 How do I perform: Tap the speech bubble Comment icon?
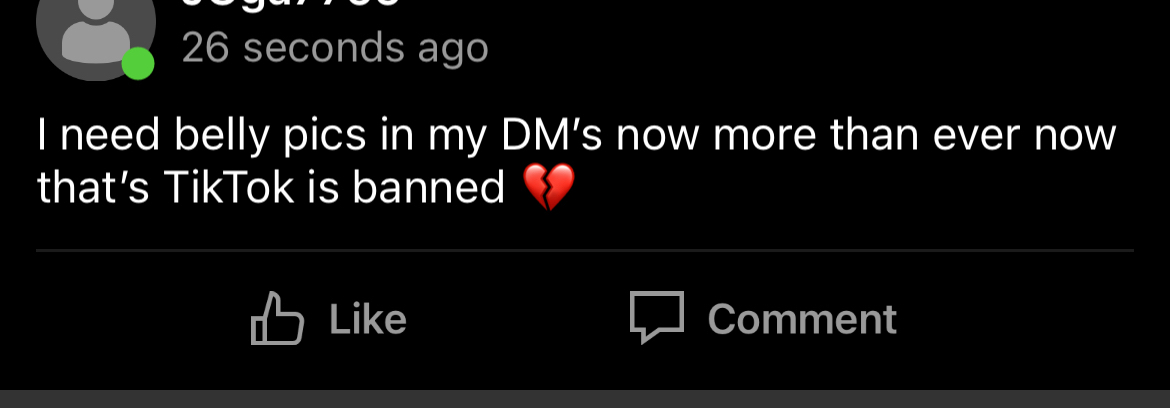tap(657, 317)
